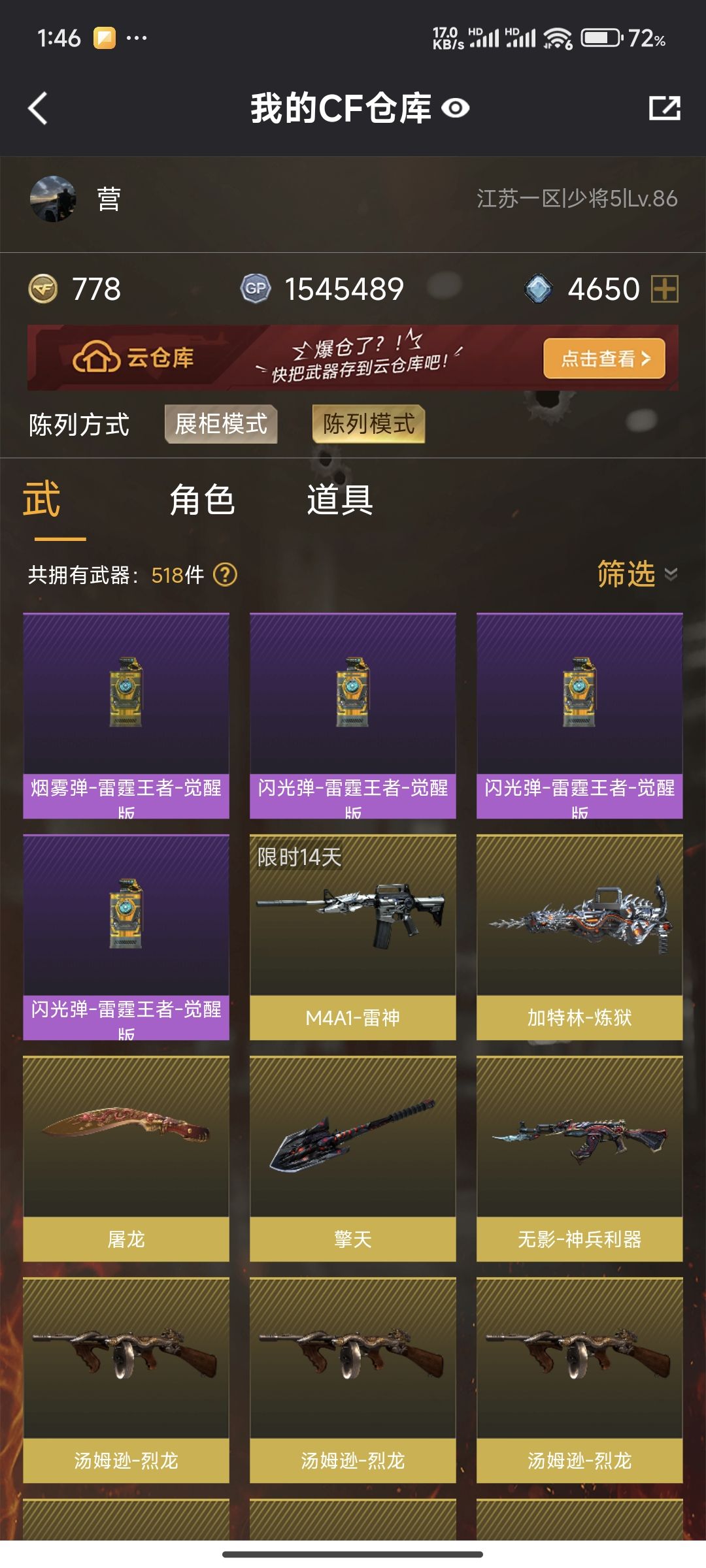Tap the diamond currency icon
The height and width of the screenshot is (1568, 706).
click(x=539, y=289)
